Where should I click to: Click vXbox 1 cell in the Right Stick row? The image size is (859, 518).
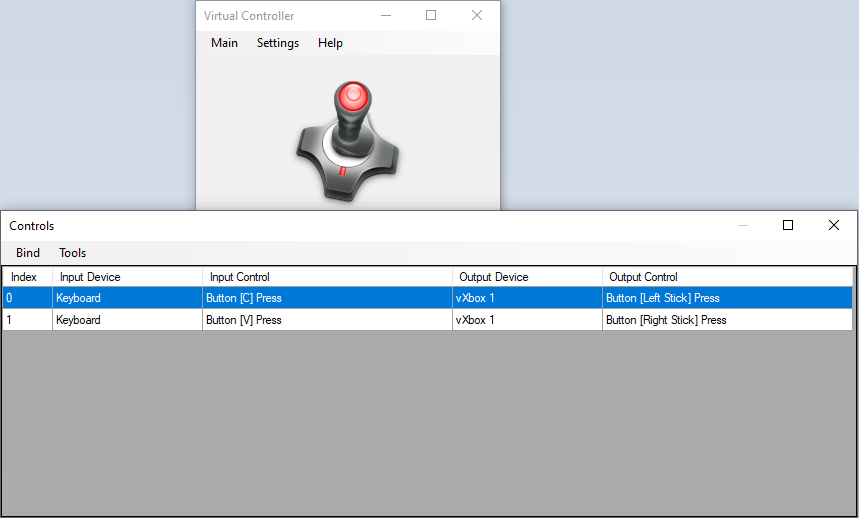click(x=527, y=320)
